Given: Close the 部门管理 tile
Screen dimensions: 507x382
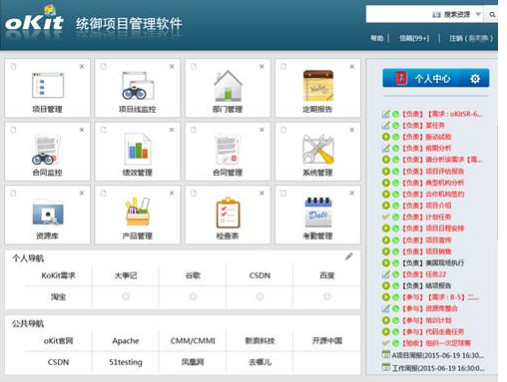Looking at the screenshot, I should tap(262, 67).
